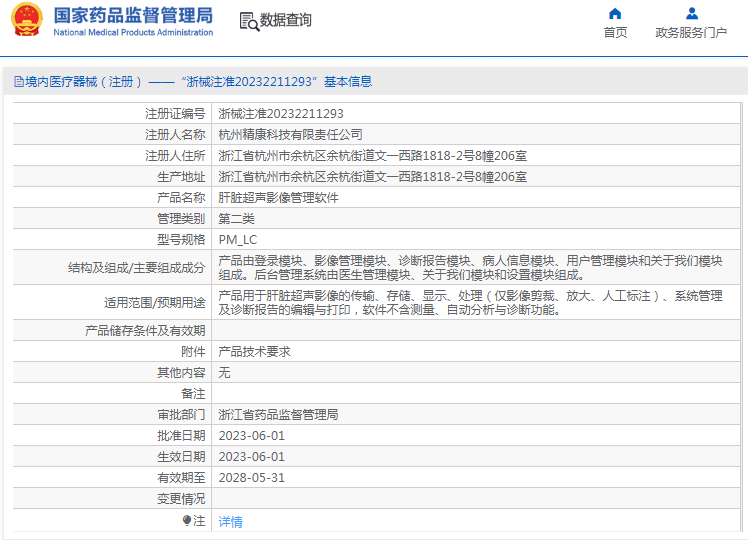Click the 适用范围/预期用途 label

[155, 302]
